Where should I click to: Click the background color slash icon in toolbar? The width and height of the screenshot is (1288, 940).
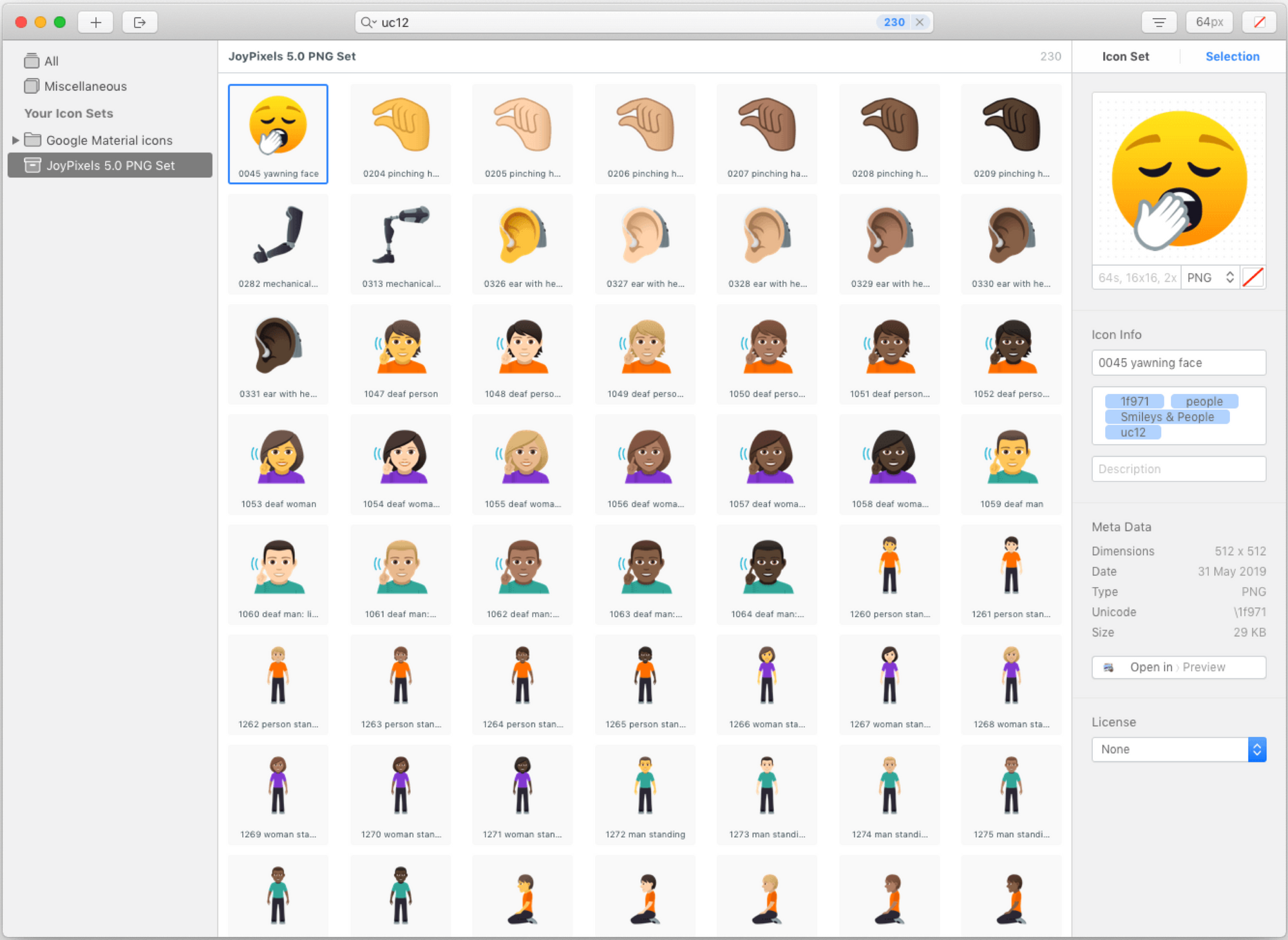click(x=1260, y=23)
